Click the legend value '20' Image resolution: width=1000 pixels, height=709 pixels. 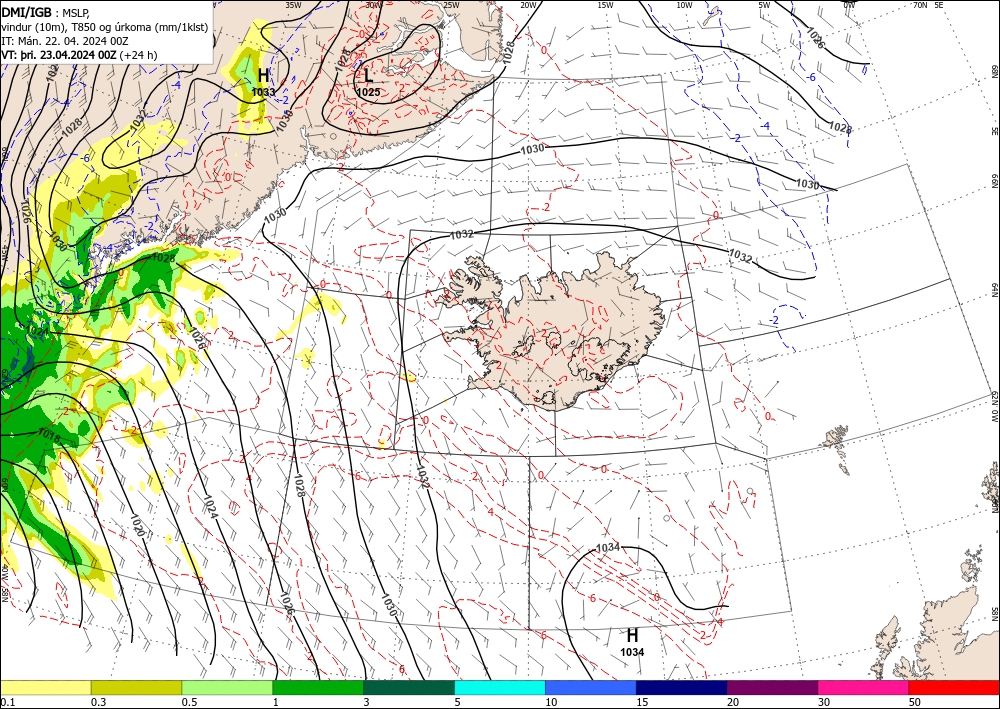pos(733,702)
